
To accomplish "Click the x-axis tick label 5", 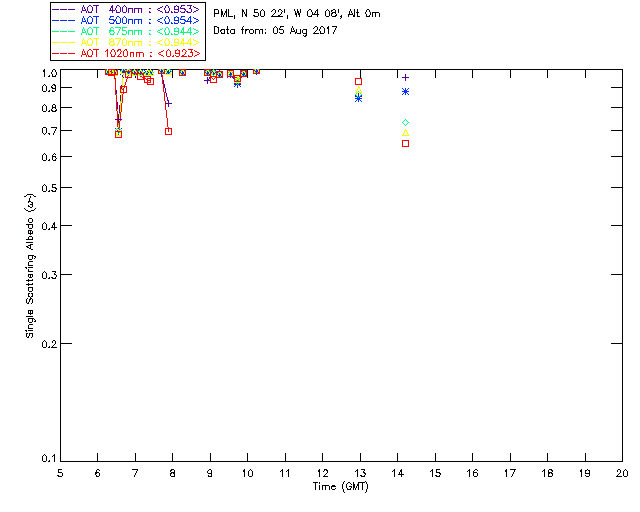I will coord(60,473).
